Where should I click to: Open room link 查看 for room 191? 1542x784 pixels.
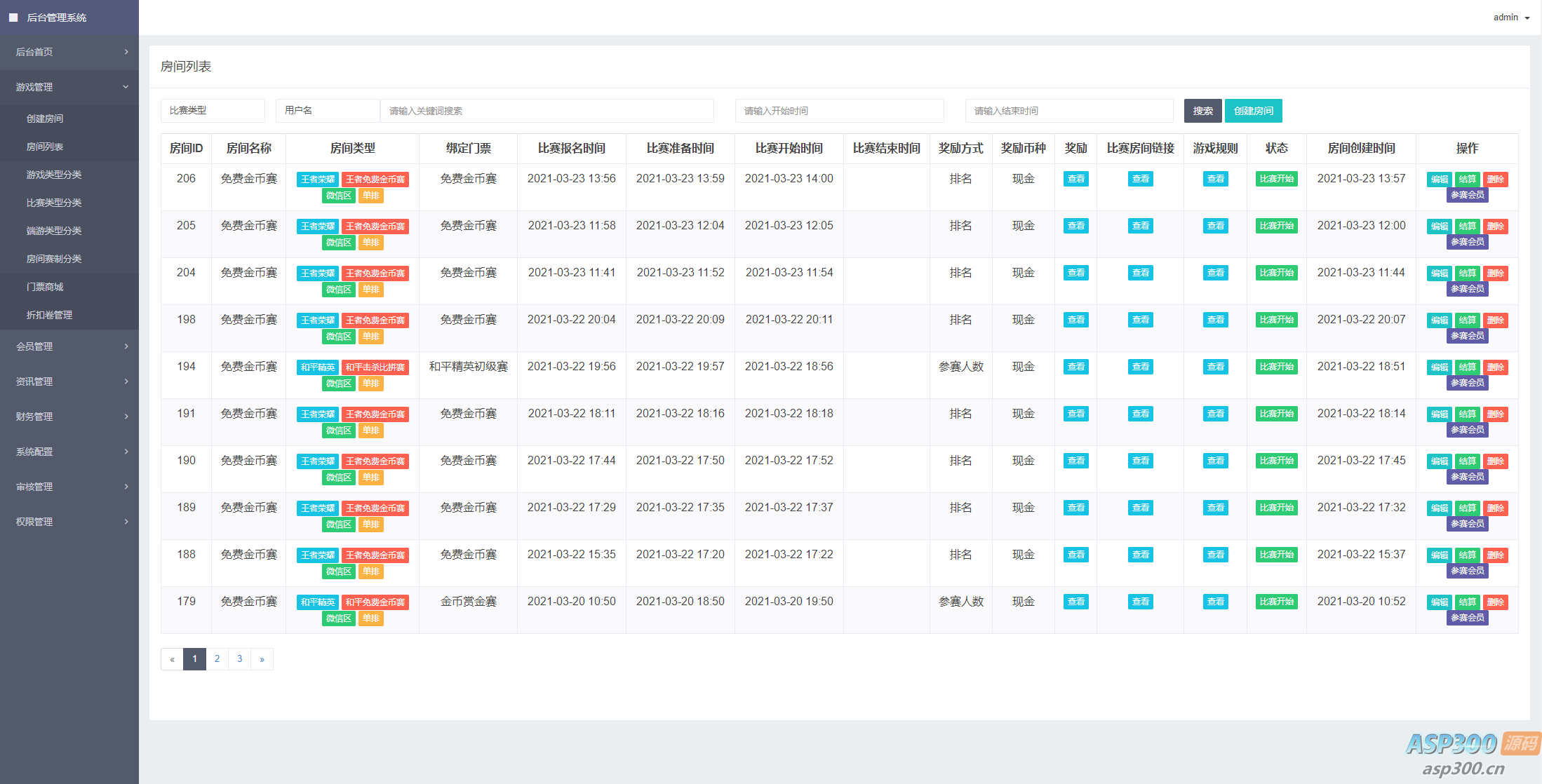[1140, 414]
